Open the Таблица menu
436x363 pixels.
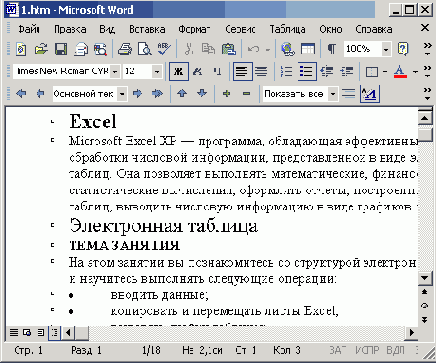point(287,29)
